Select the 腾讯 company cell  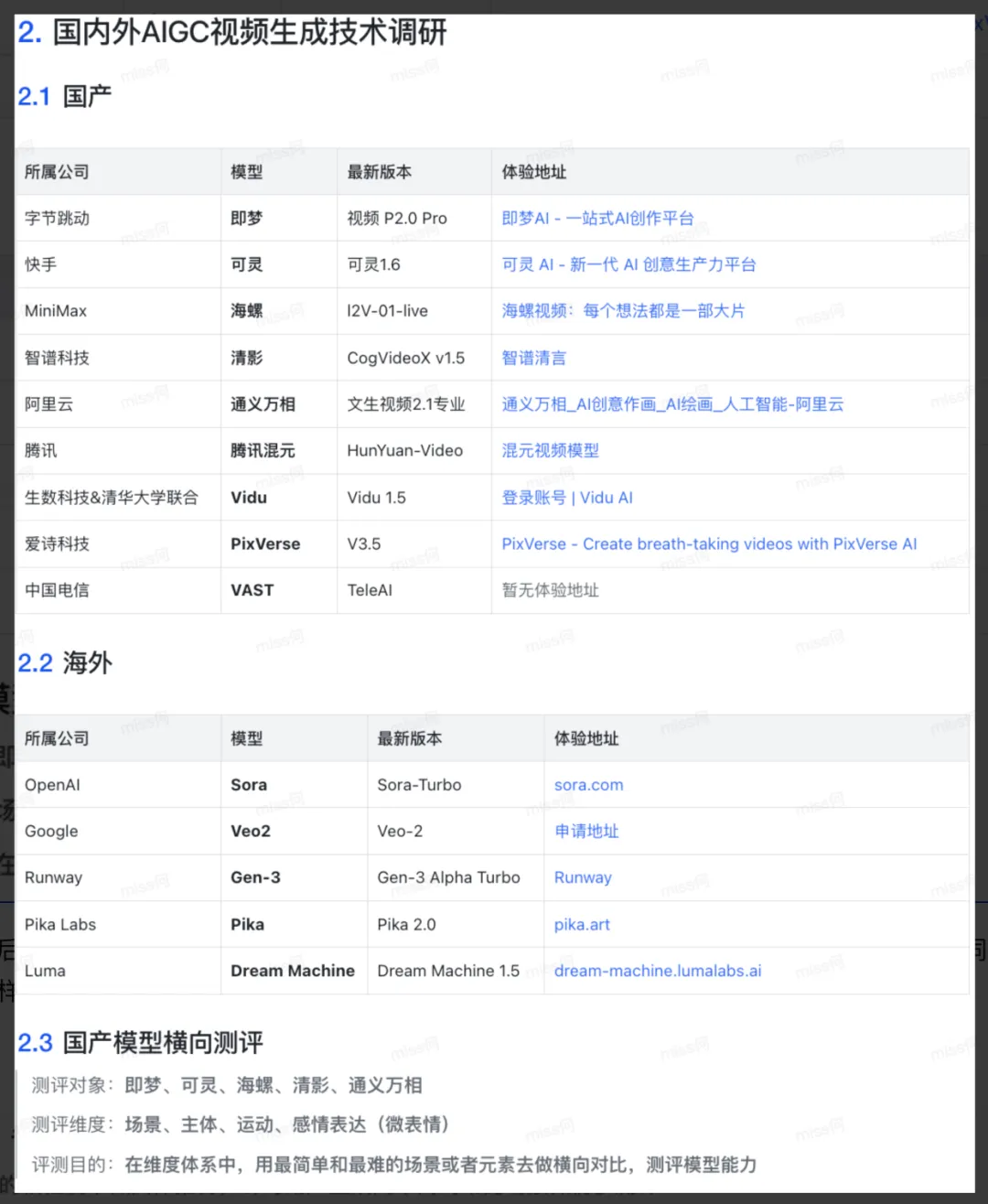coord(118,450)
